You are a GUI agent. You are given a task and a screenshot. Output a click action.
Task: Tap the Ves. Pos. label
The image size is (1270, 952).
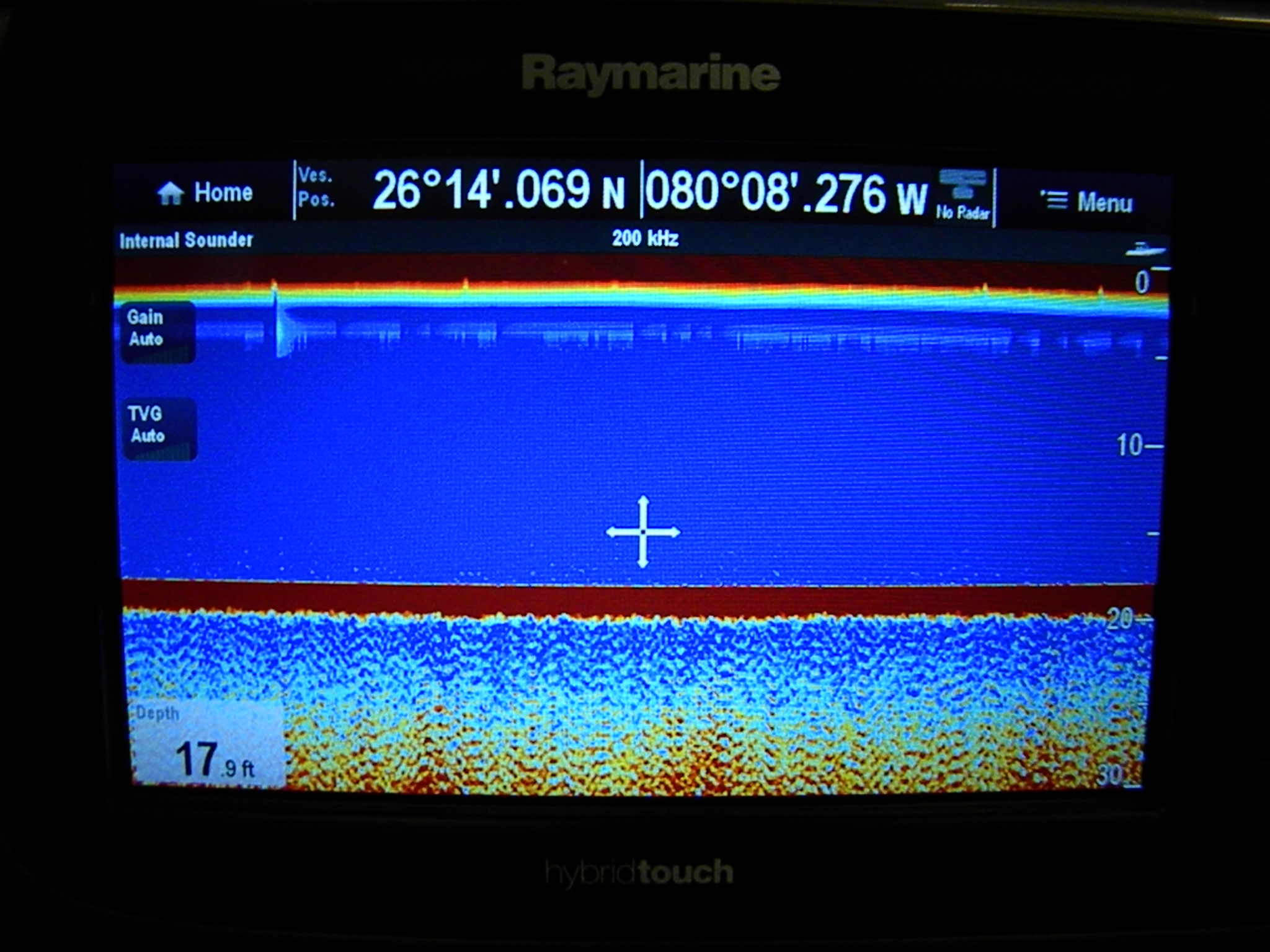coord(316,187)
